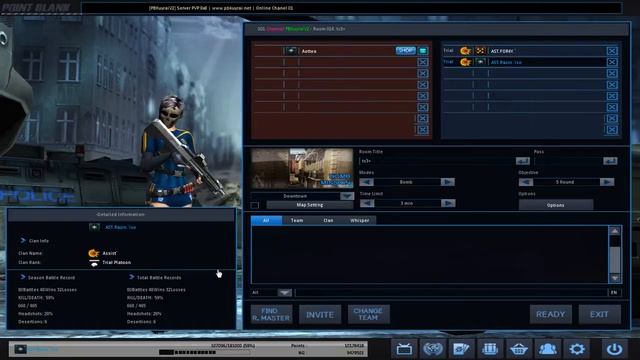Click the CHANGE TEAM button
640x360 pixels.
(x=369, y=314)
